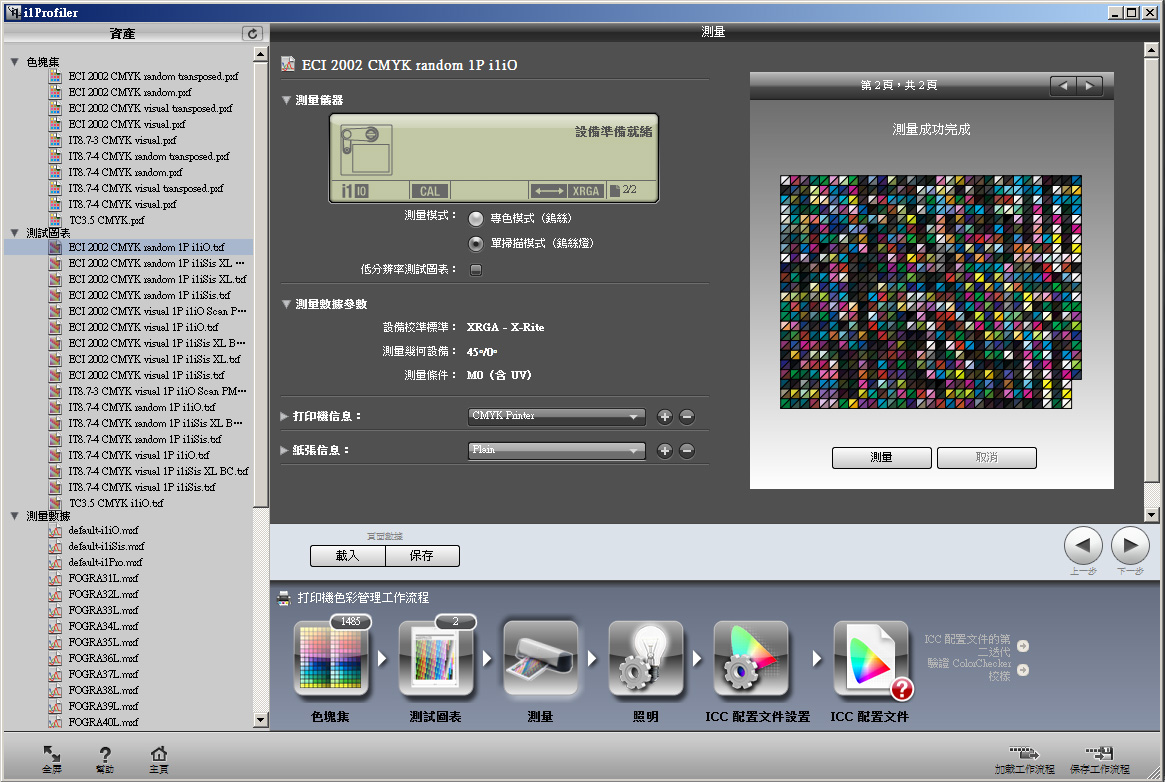Click the refresh icon in 資產 panel header
1165x782 pixels.
[253, 34]
